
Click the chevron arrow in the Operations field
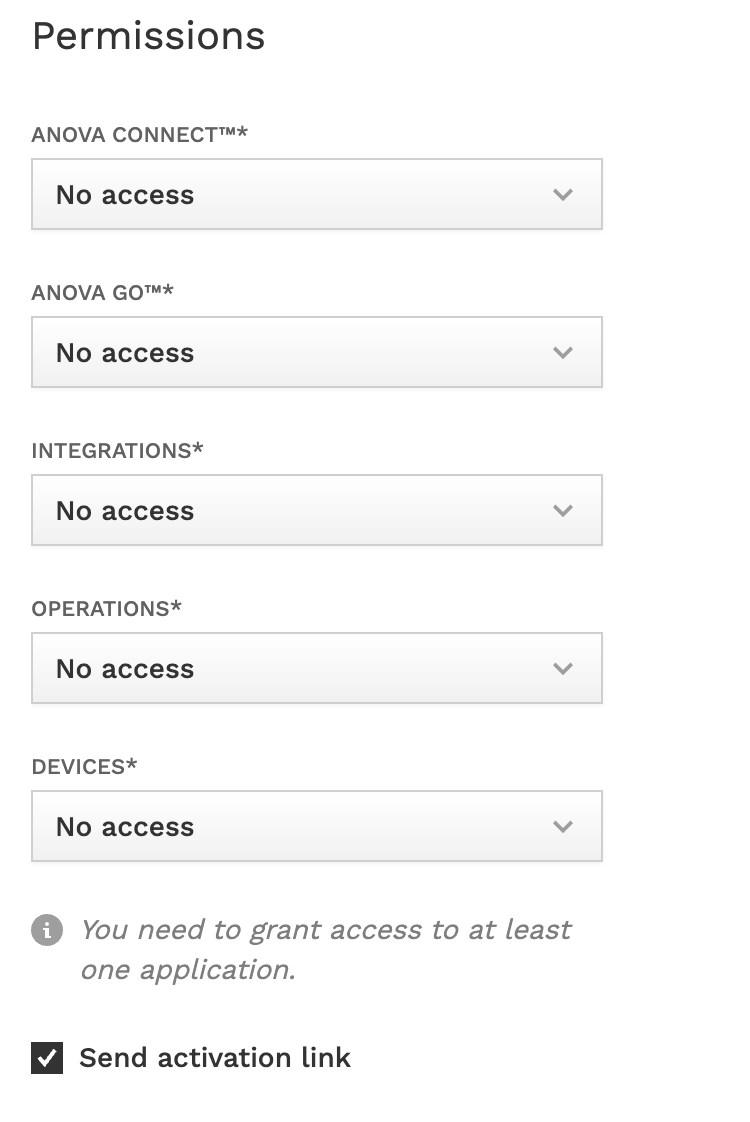pyautogui.click(x=563, y=669)
